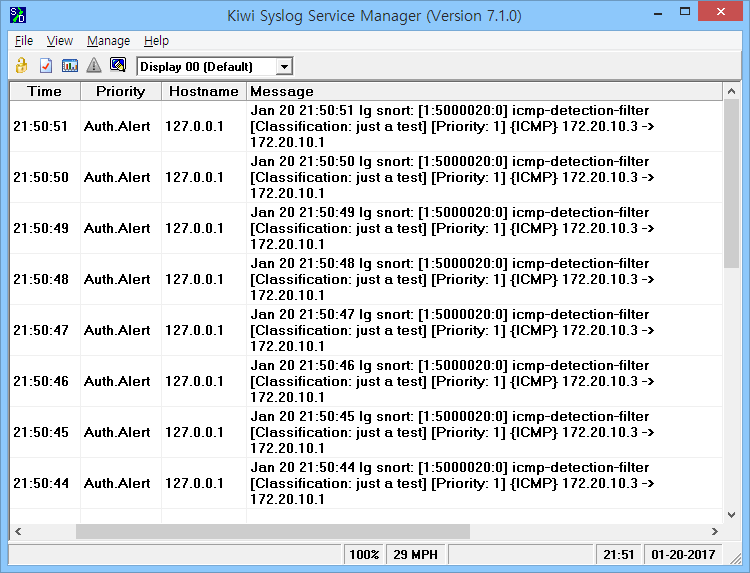Click the red checkmark document toolbar icon
This screenshot has height=573, width=750.
46,66
